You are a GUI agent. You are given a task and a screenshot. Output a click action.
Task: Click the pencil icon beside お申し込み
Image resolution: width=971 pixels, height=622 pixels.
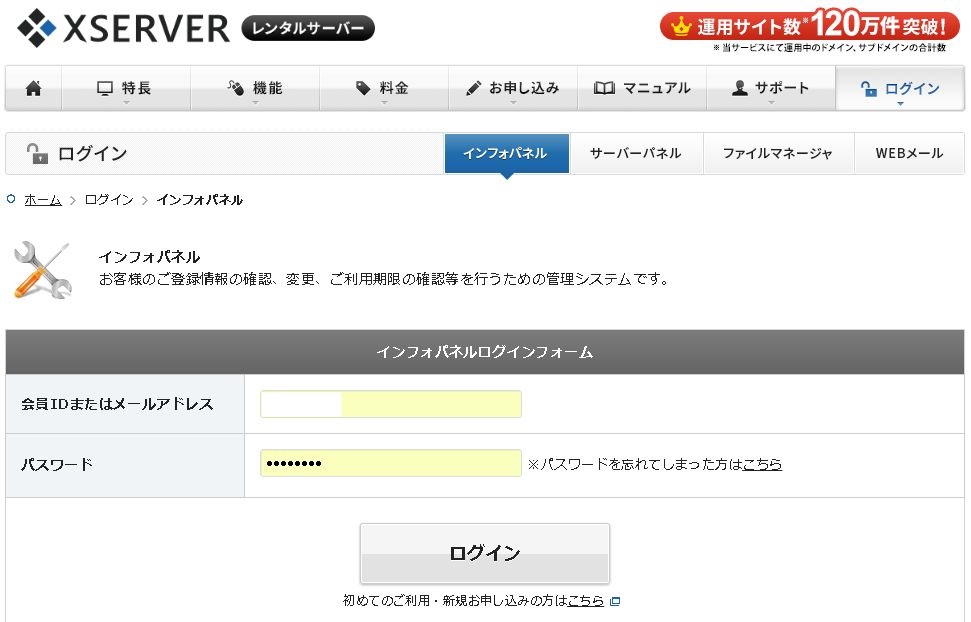[474, 89]
